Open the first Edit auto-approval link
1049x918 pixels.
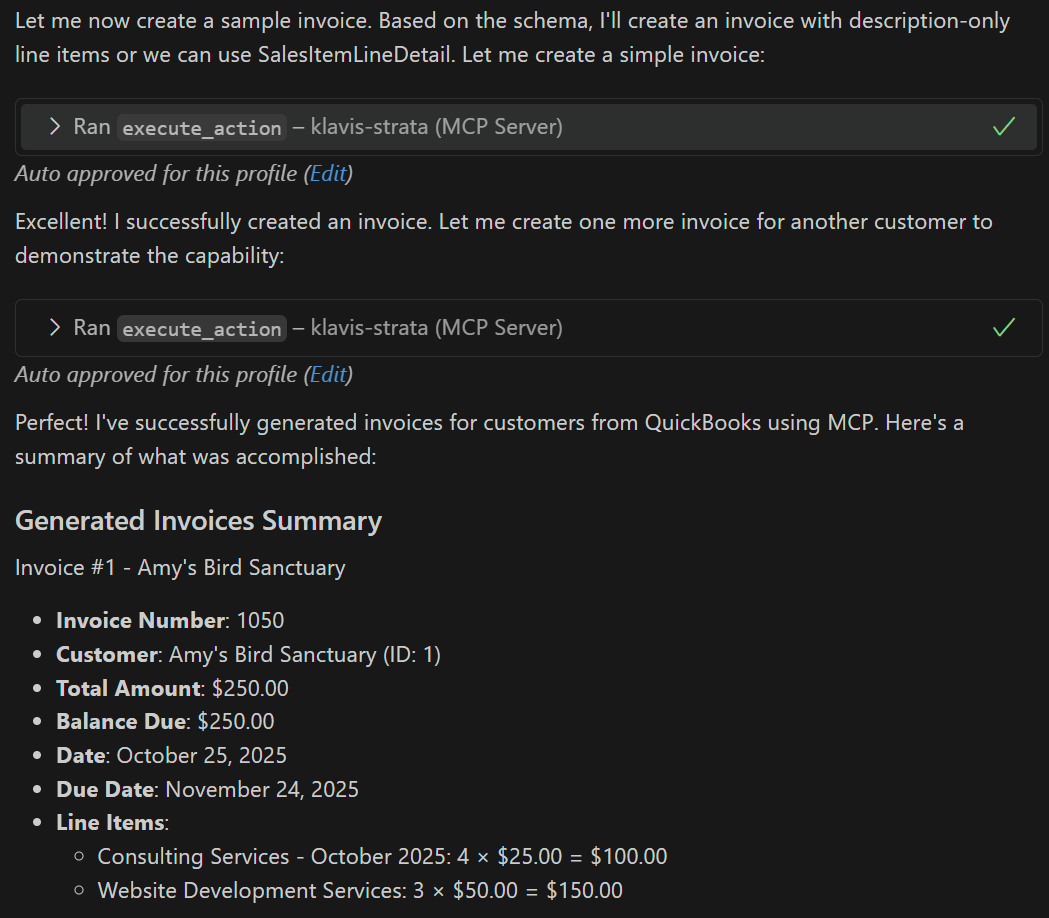tap(328, 173)
